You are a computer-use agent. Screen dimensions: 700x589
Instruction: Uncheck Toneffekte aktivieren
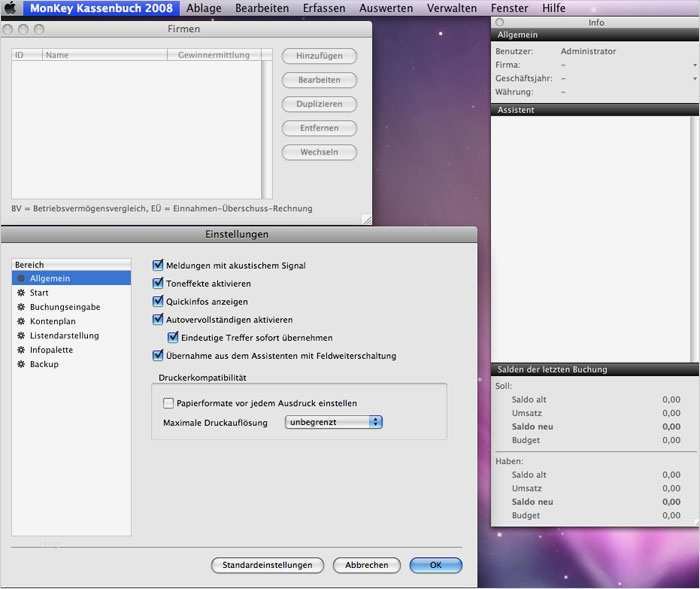[x=158, y=284]
